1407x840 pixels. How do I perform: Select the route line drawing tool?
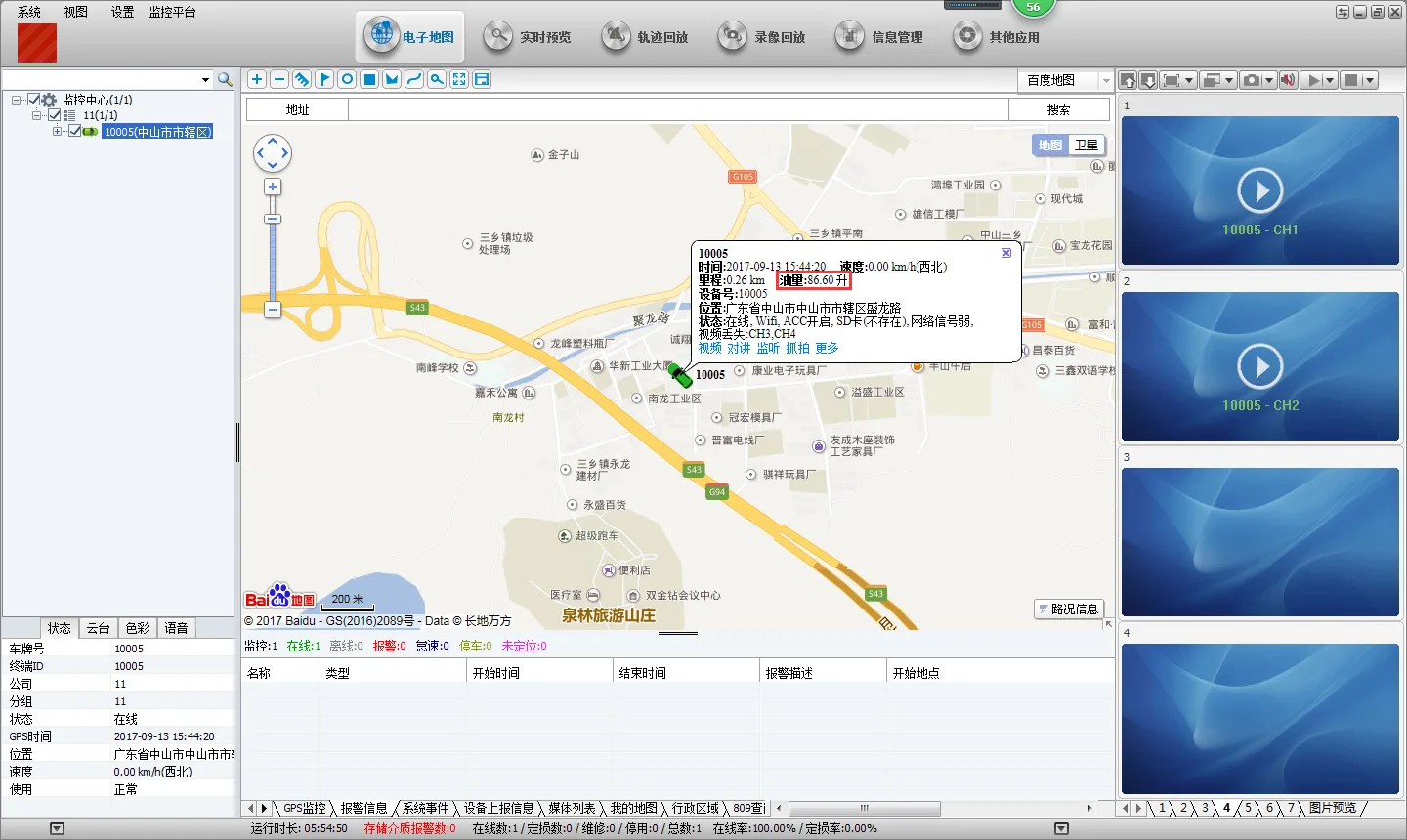(414, 80)
